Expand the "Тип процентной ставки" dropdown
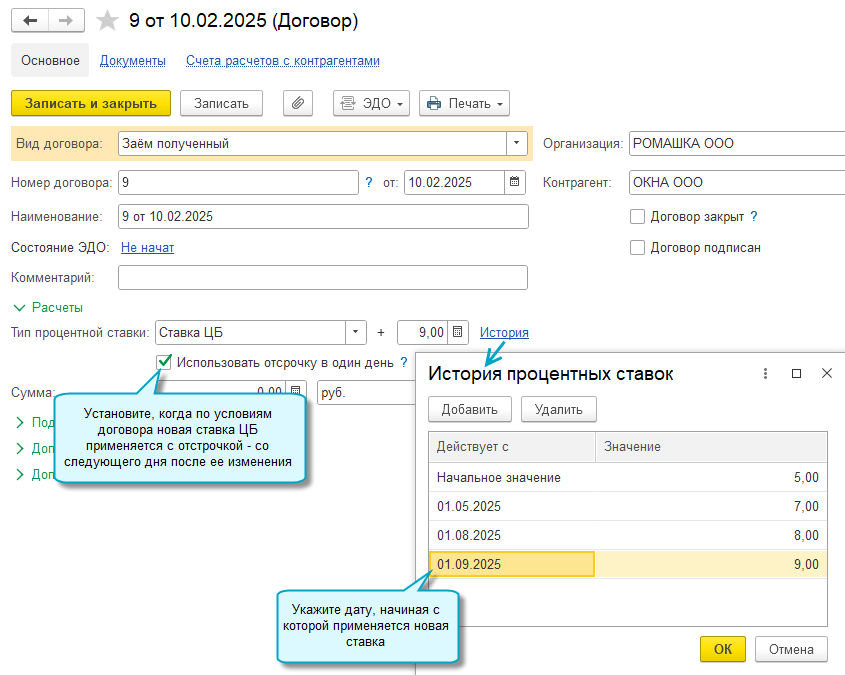 (356, 332)
